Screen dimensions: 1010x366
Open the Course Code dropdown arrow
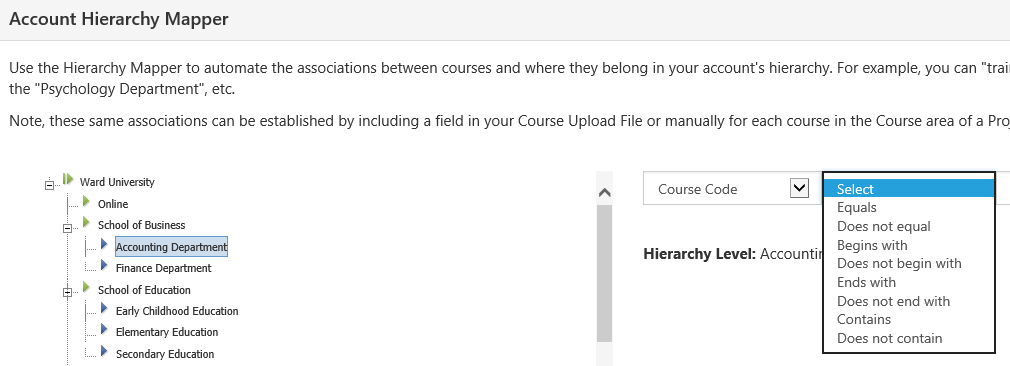click(x=799, y=188)
